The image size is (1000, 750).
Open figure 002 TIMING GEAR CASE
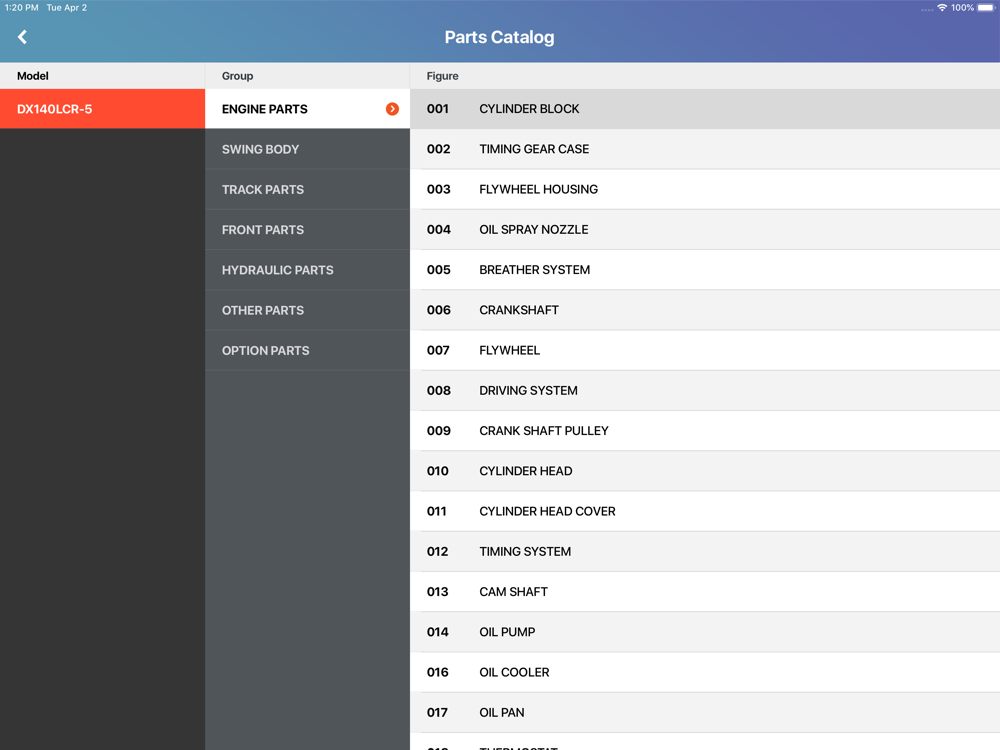coord(705,149)
